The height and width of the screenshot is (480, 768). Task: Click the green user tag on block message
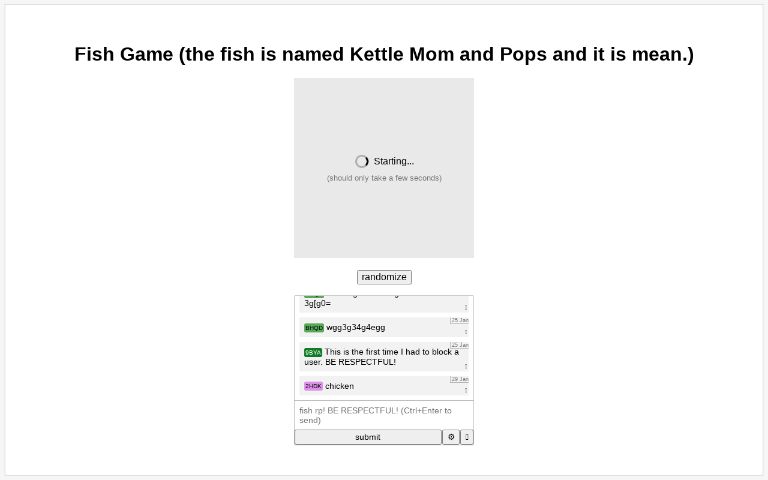coord(313,352)
